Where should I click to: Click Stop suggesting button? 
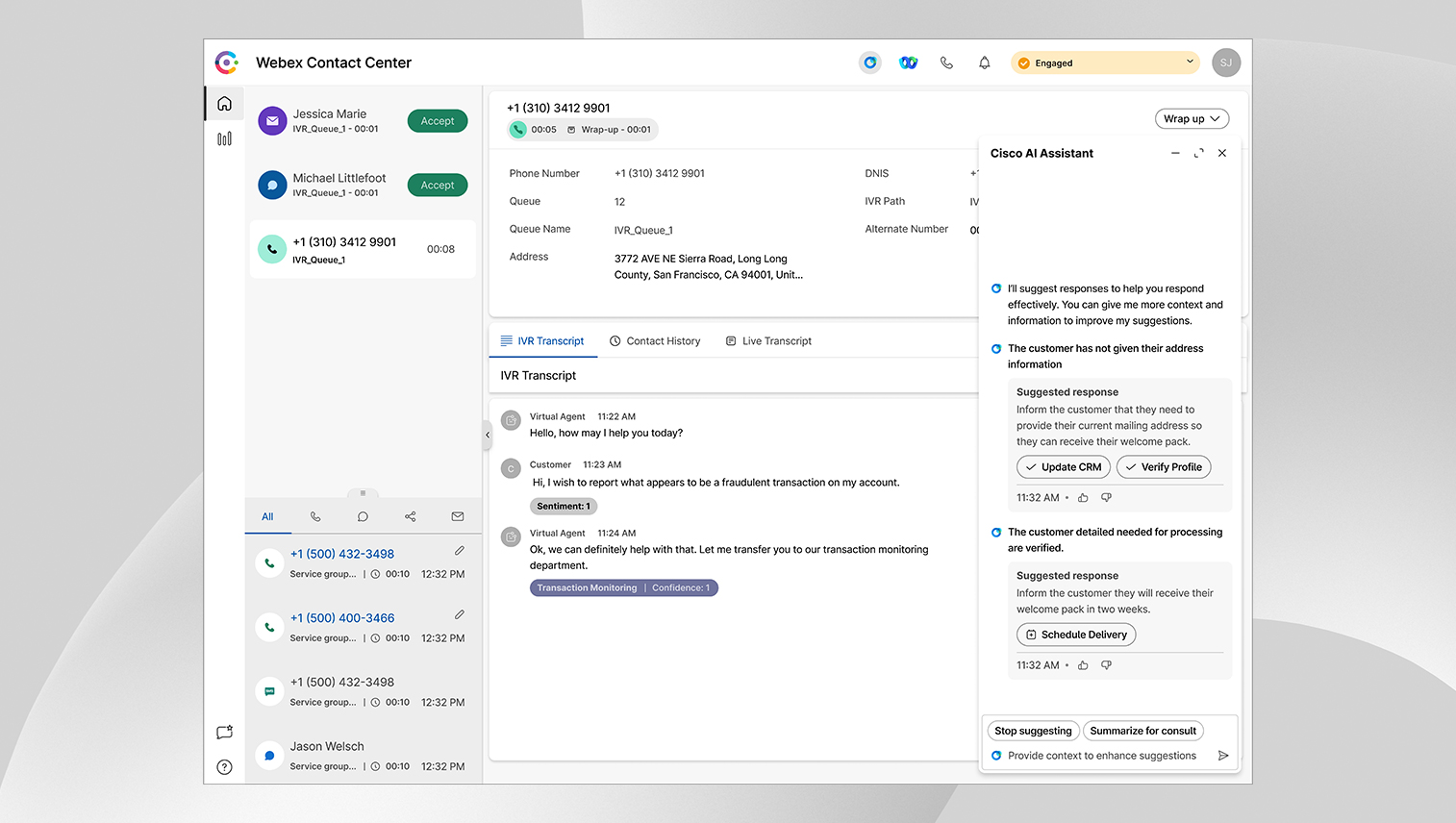click(x=1033, y=731)
